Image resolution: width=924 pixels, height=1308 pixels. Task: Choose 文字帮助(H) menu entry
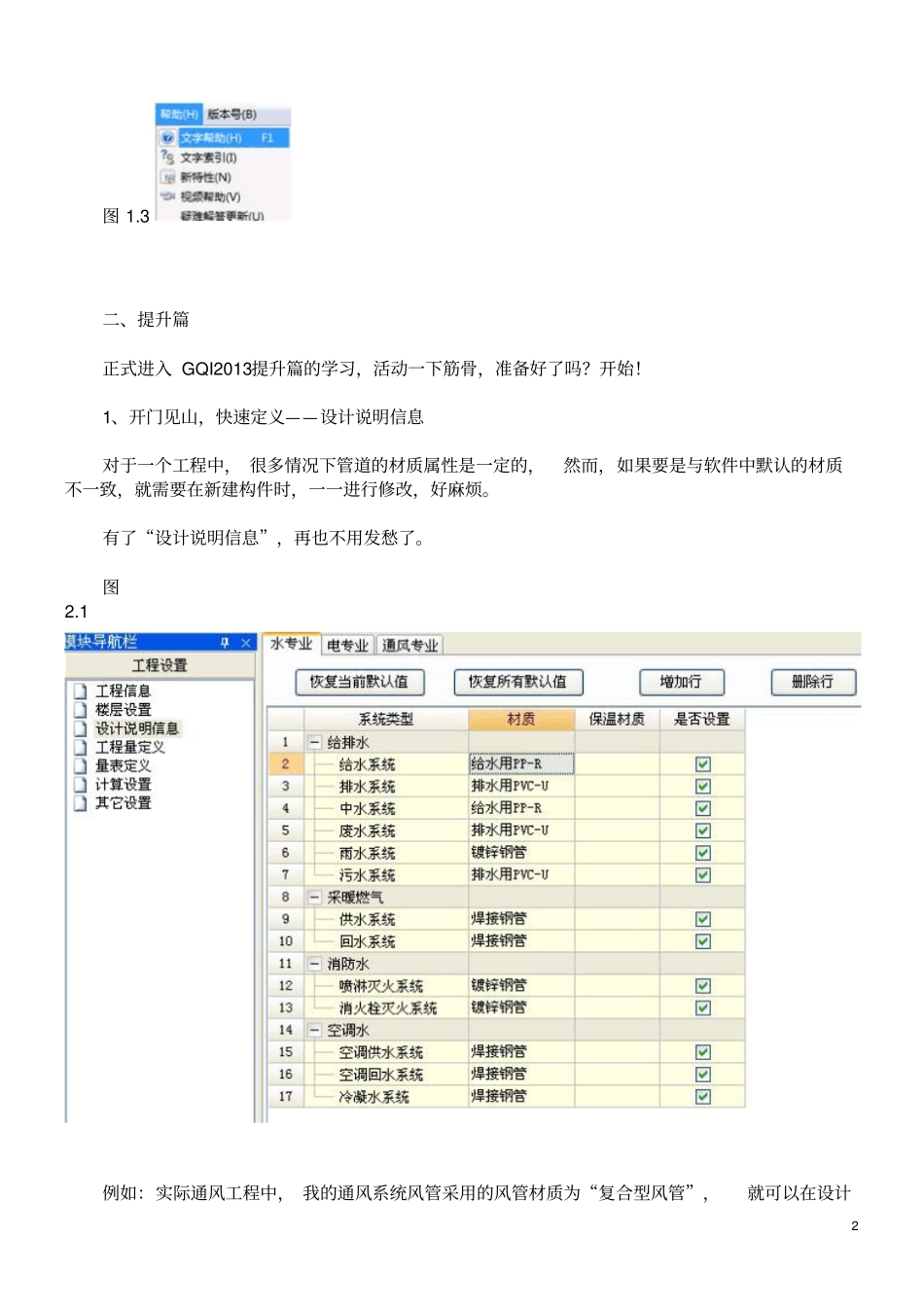point(223,138)
